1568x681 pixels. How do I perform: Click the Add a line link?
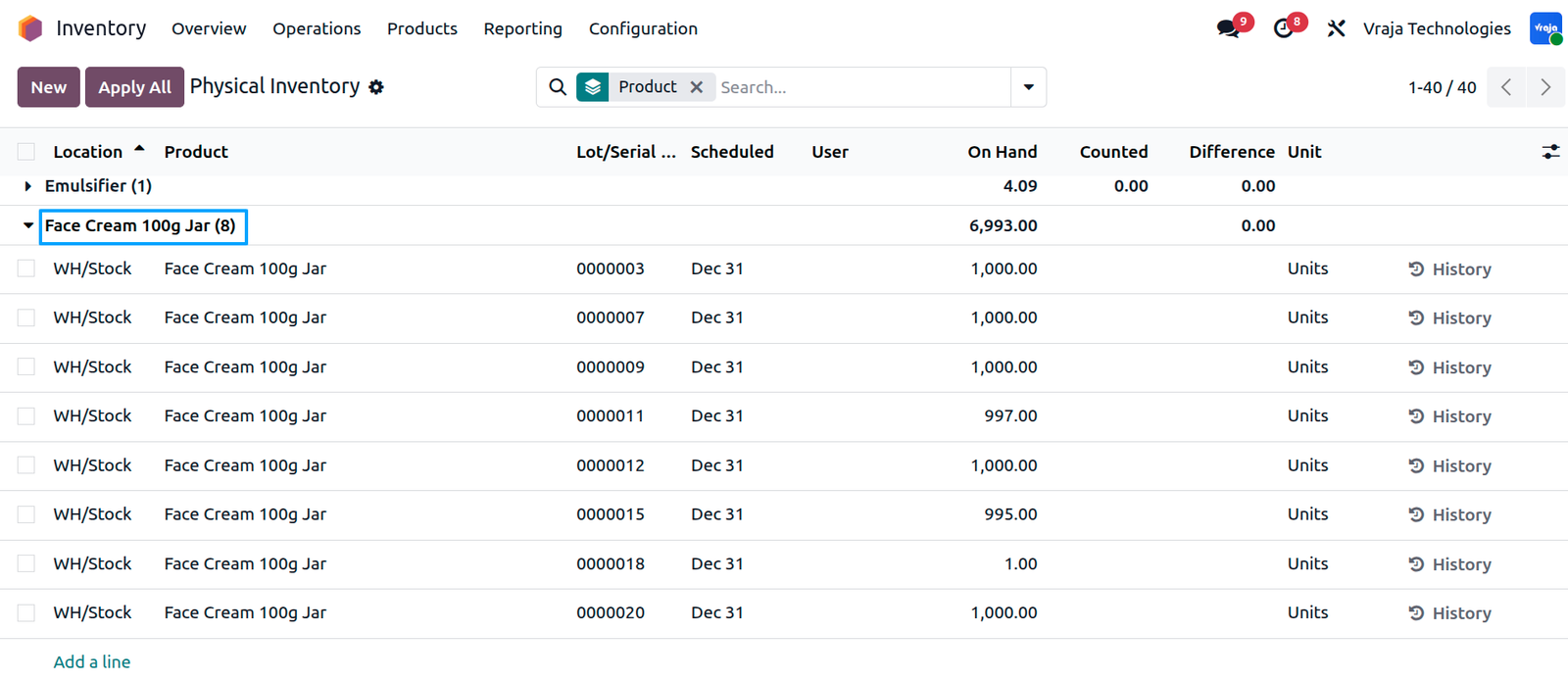click(92, 662)
